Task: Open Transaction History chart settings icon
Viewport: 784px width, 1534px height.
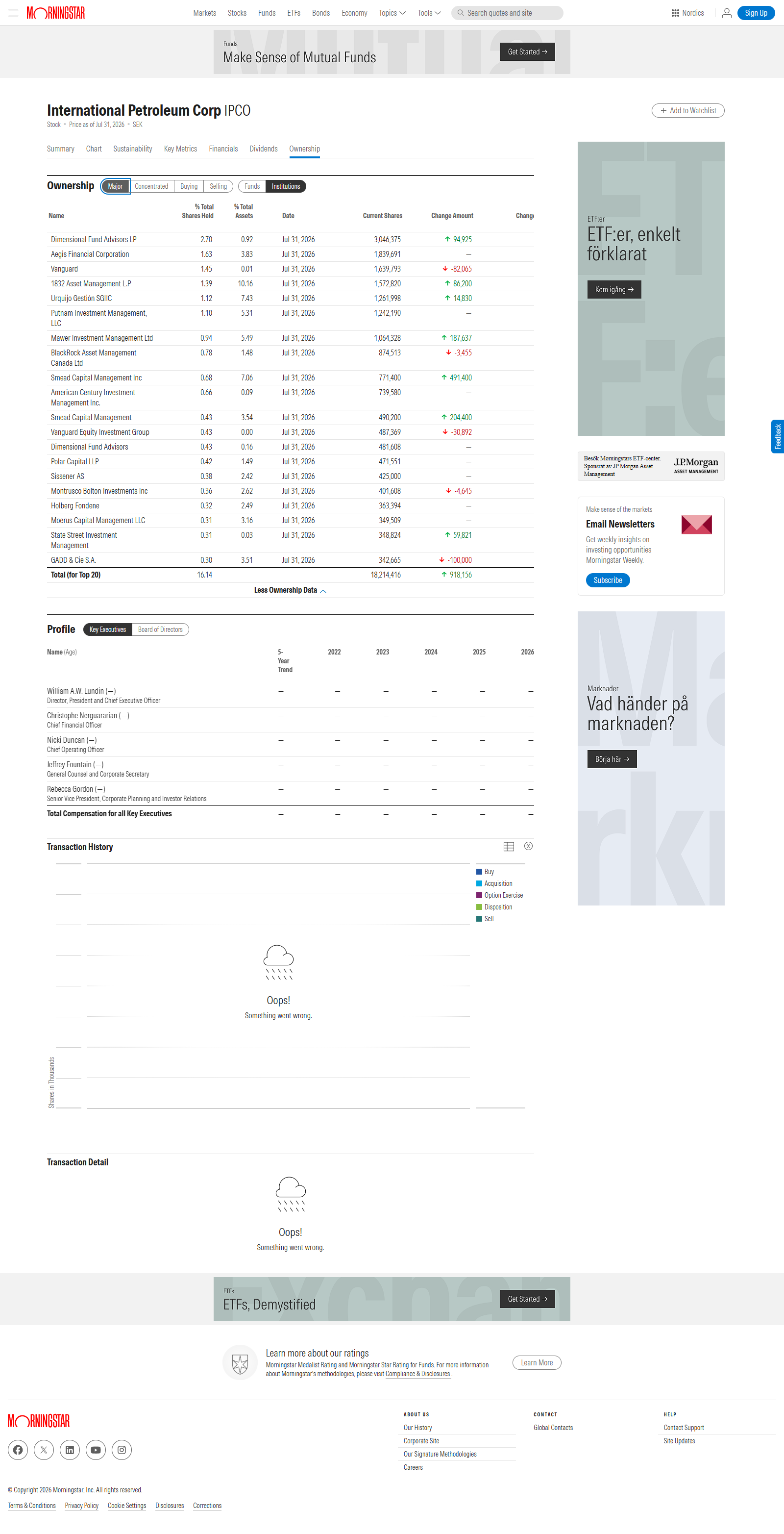Action: [x=528, y=846]
